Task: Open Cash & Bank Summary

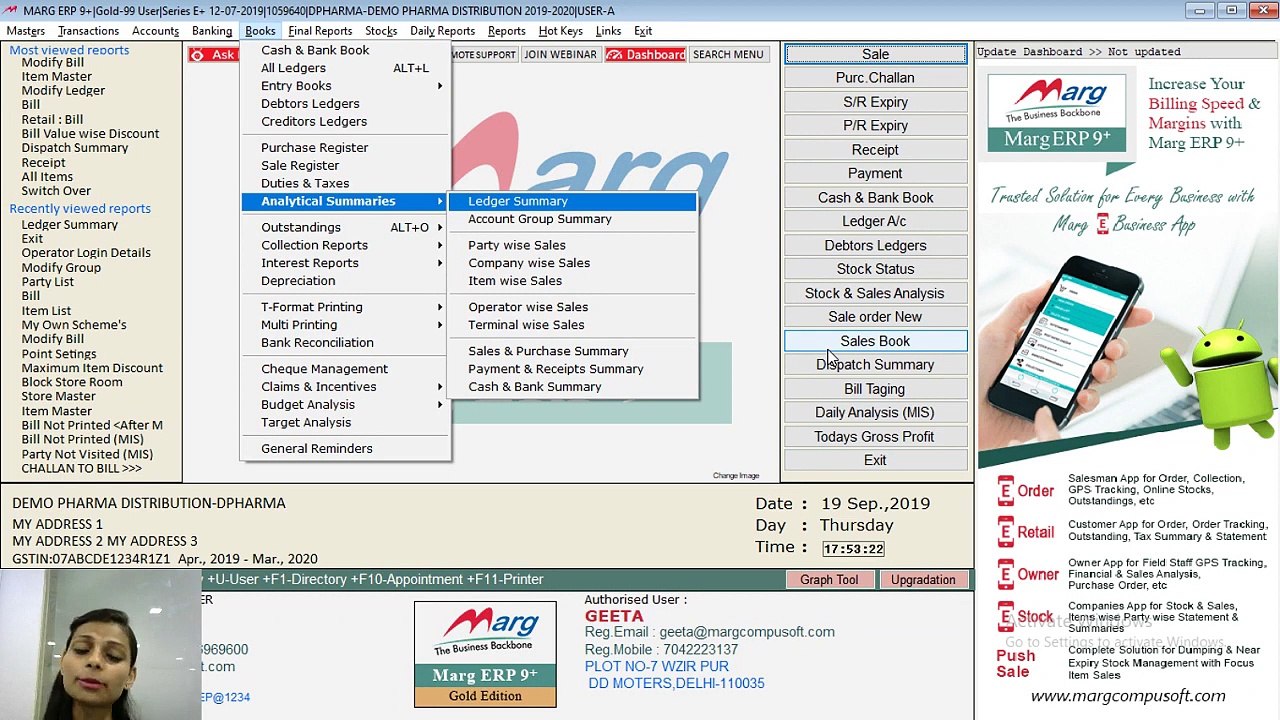Action: pos(572,387)
